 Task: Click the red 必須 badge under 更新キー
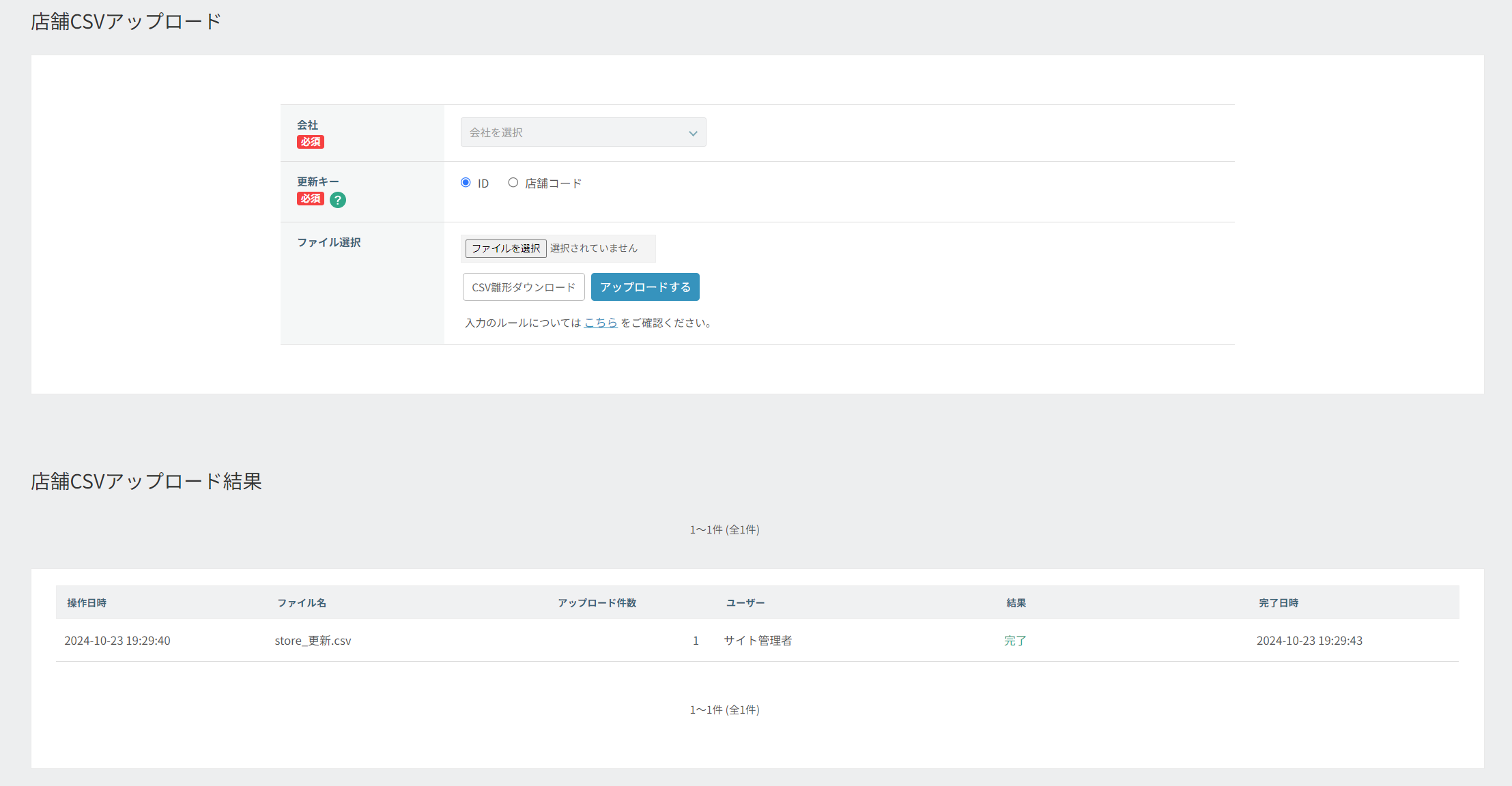(310, 199)
